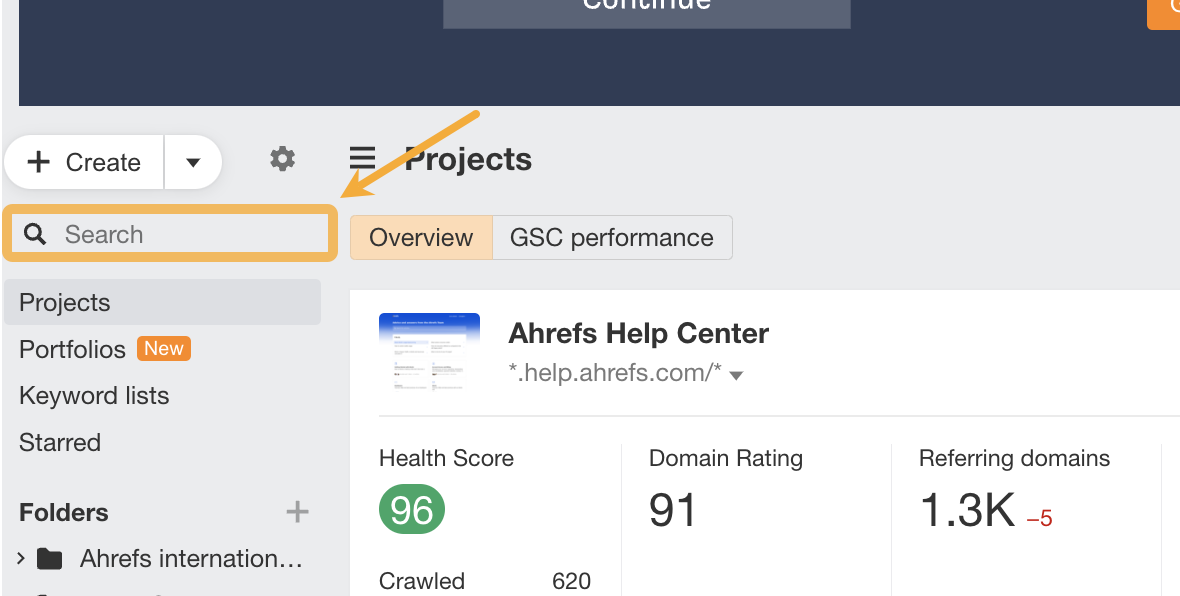This screenshot has width=1180, height=596.
Task: Expand the Ahrefs international folder chevron
Action: (21, 558)
